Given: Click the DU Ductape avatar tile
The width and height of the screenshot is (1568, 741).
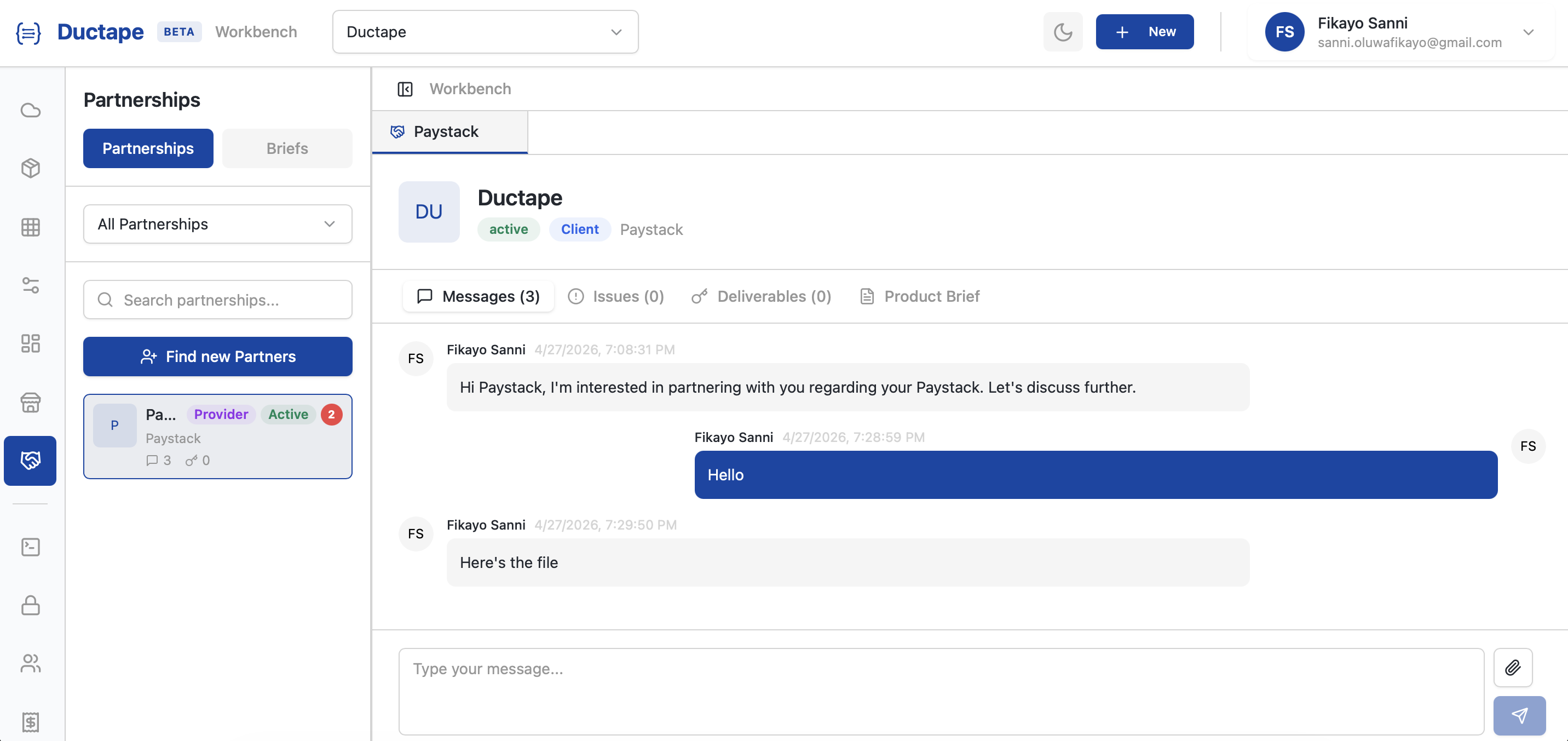Looking at the screenshot, I should (429, 212).
